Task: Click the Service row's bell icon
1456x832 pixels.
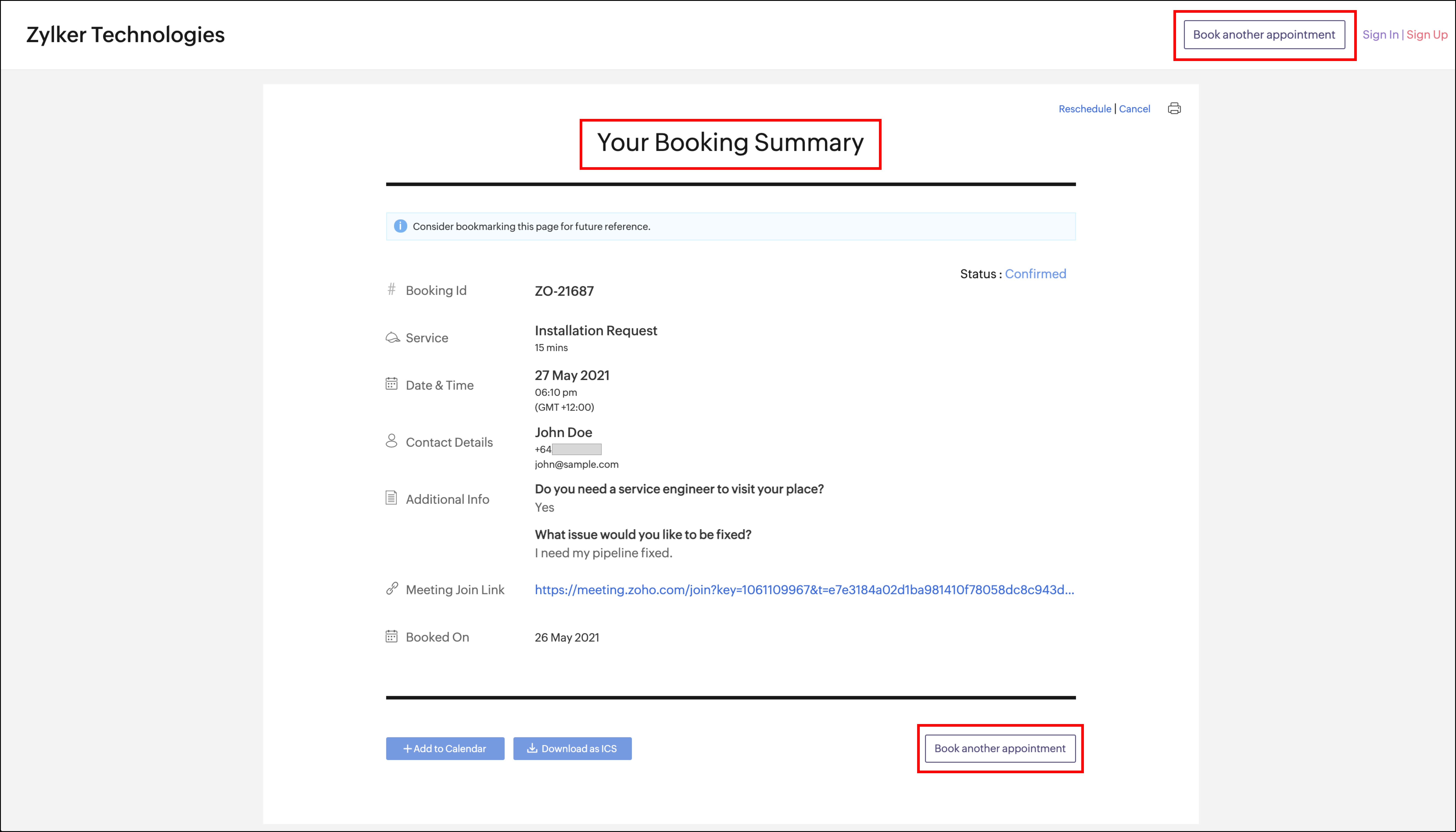Action: point(393,337)
